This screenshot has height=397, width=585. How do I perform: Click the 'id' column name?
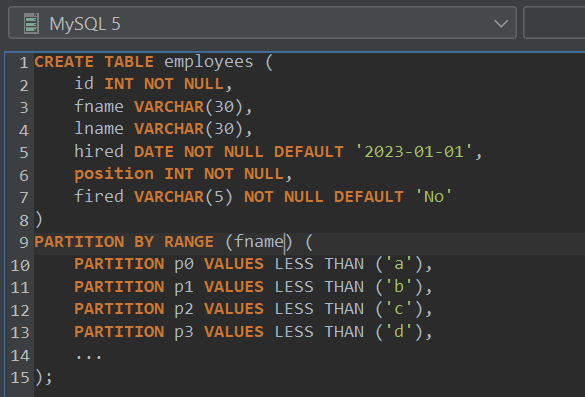tap(84, 84)
